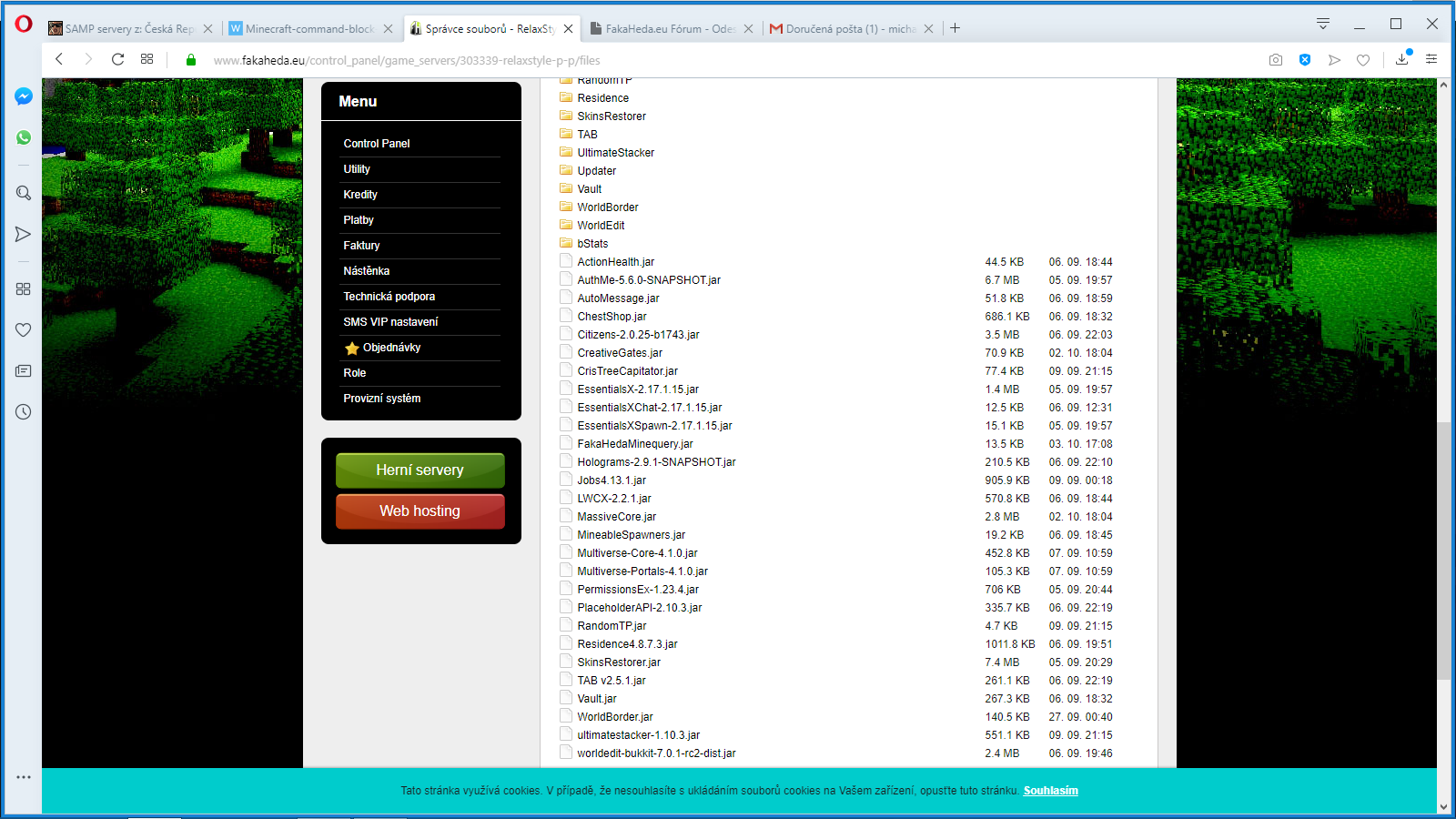Select file ChestShop.jar

[612, 317]
